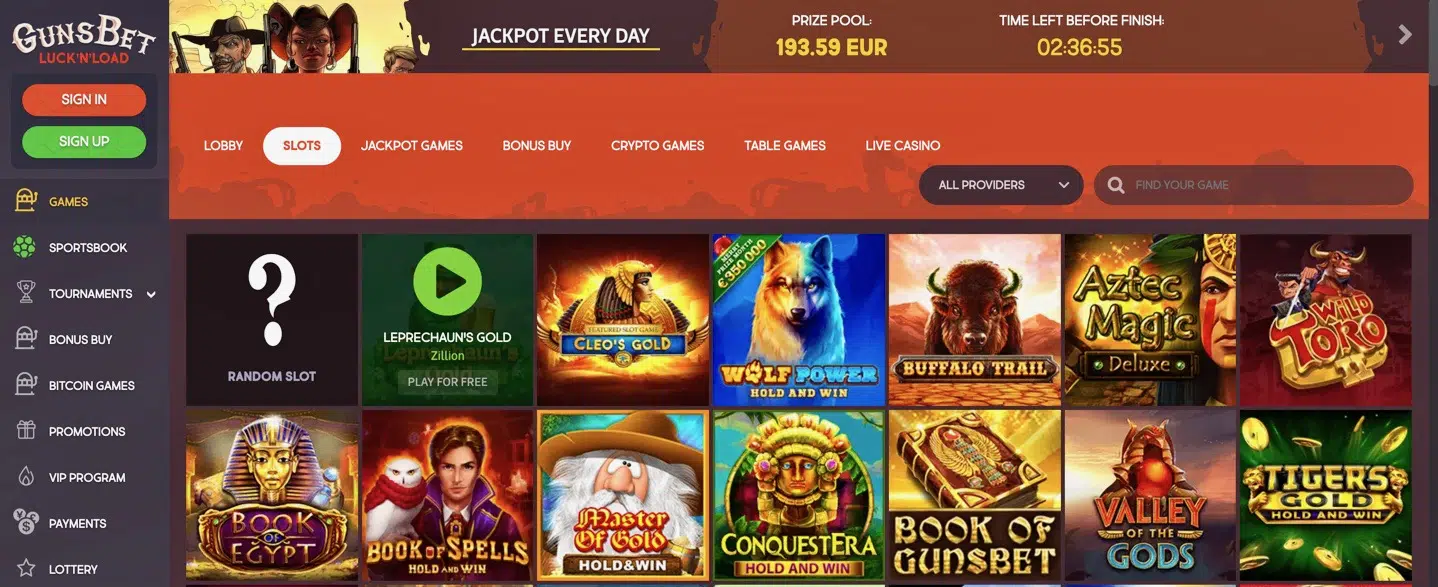Click the magnifier icon in game search
Screen dimensions: 1438x587
(x=1116, y=185)
